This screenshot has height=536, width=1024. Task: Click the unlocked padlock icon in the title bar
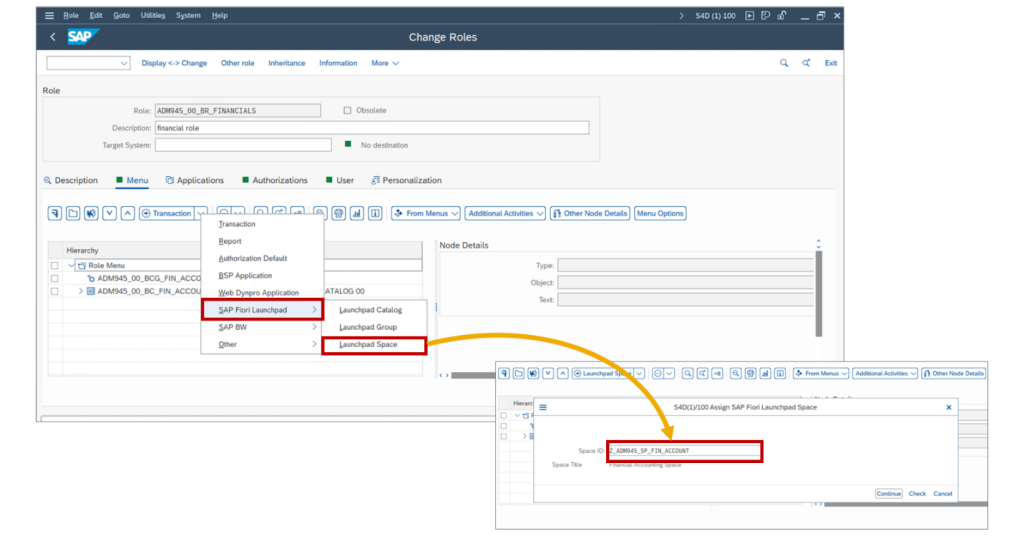click(x=782, y=16)
